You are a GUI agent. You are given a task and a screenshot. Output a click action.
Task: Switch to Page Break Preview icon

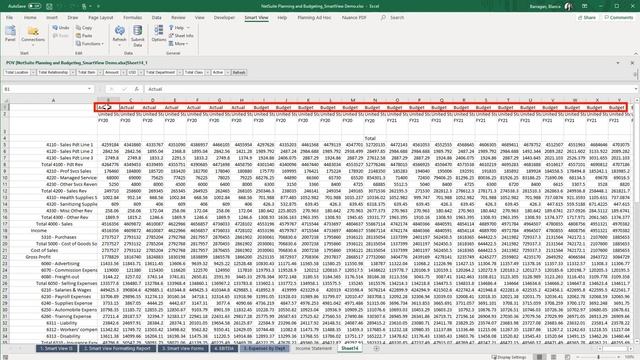(567, 357)
